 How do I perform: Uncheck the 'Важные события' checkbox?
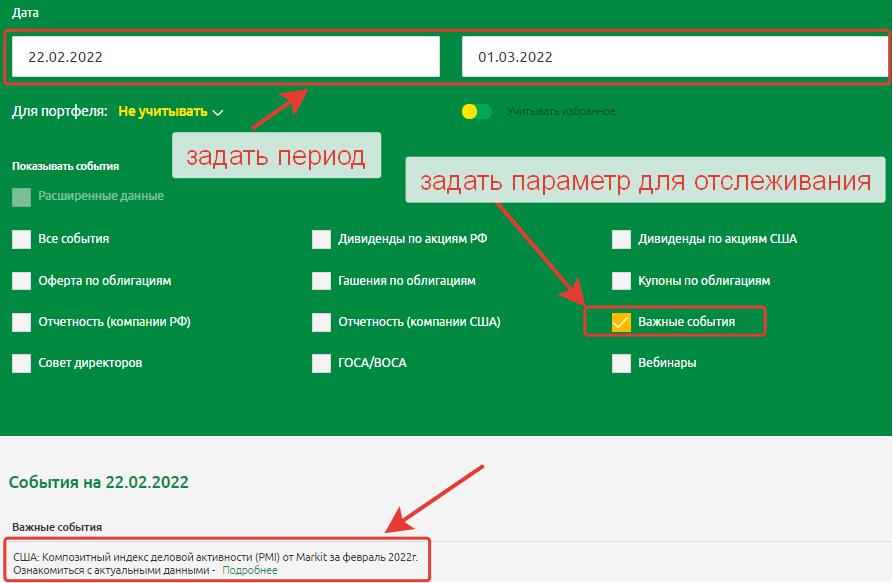click(621, 322)
